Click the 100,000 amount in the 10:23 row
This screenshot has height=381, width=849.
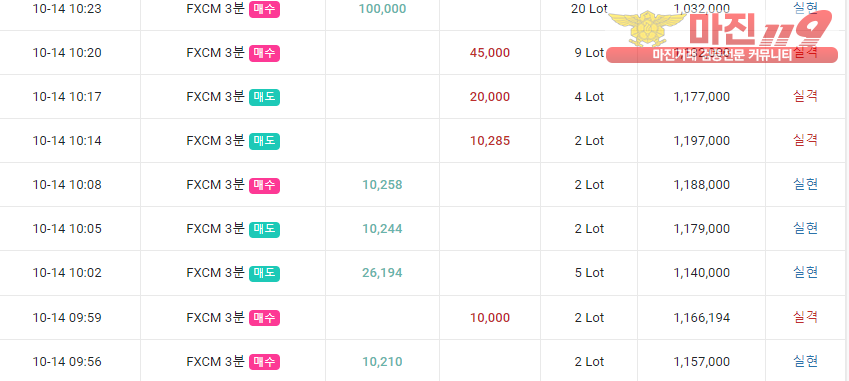[x=382, y=9]
